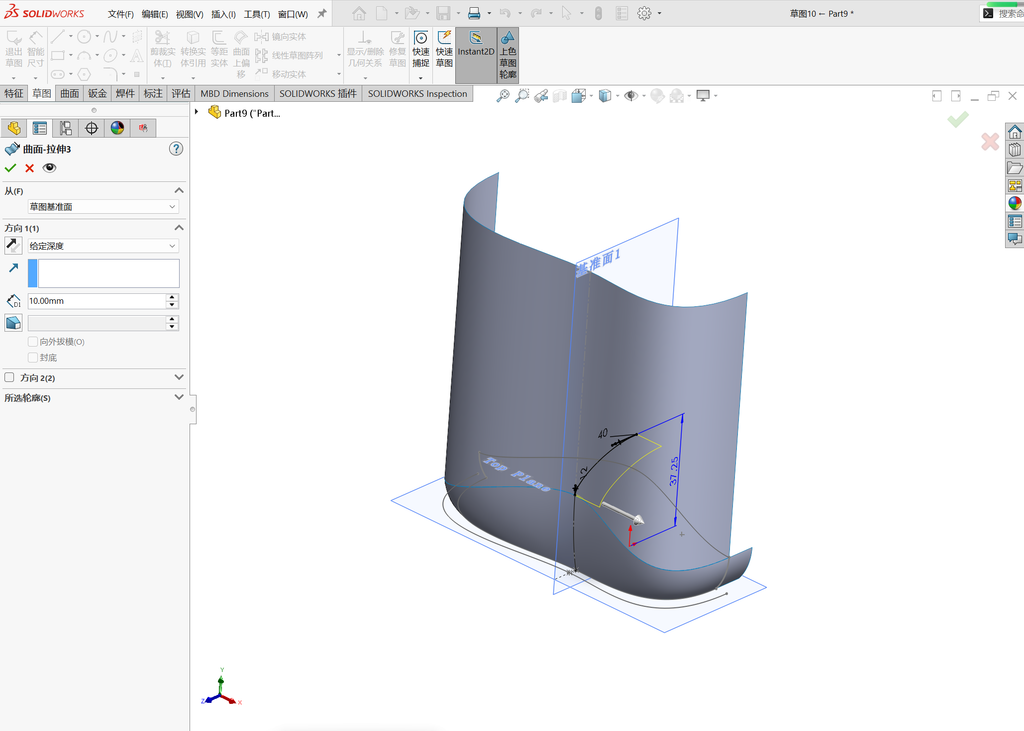Click the depth value field 10.00mm
This screenshot has height=731, width=1024.
(97, 301)
